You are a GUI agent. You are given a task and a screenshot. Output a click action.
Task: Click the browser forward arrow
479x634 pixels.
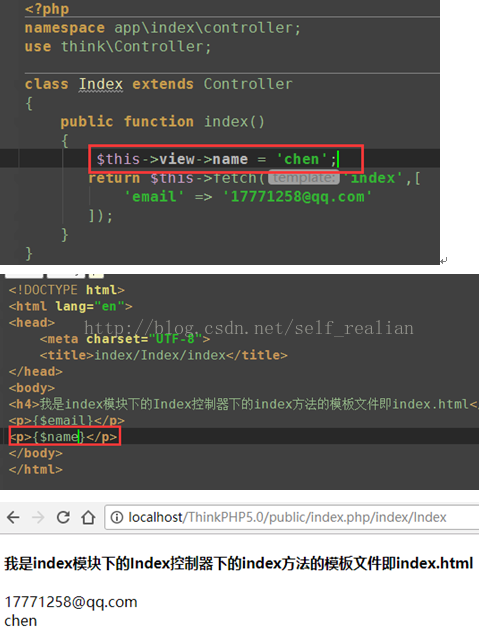38,517
